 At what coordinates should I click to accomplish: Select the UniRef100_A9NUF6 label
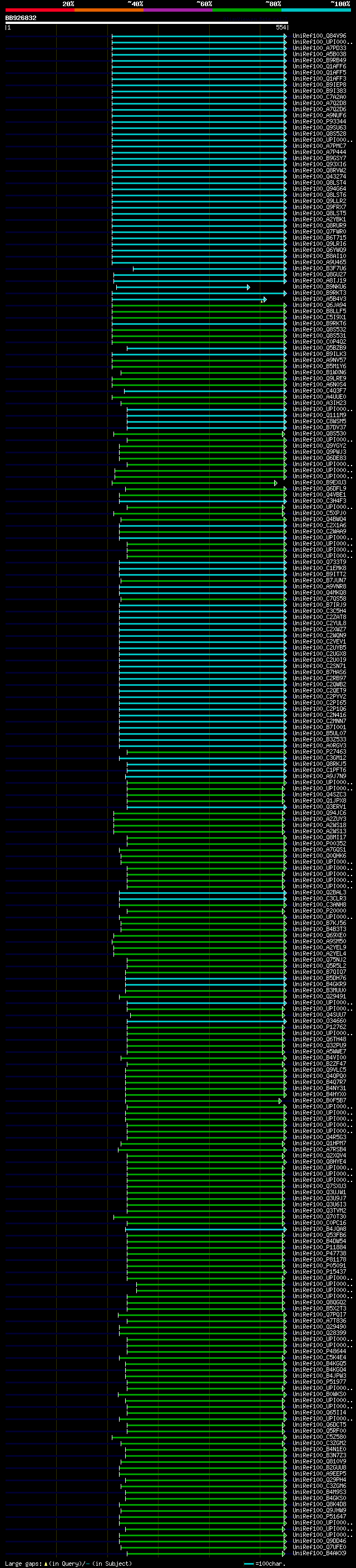319,115
